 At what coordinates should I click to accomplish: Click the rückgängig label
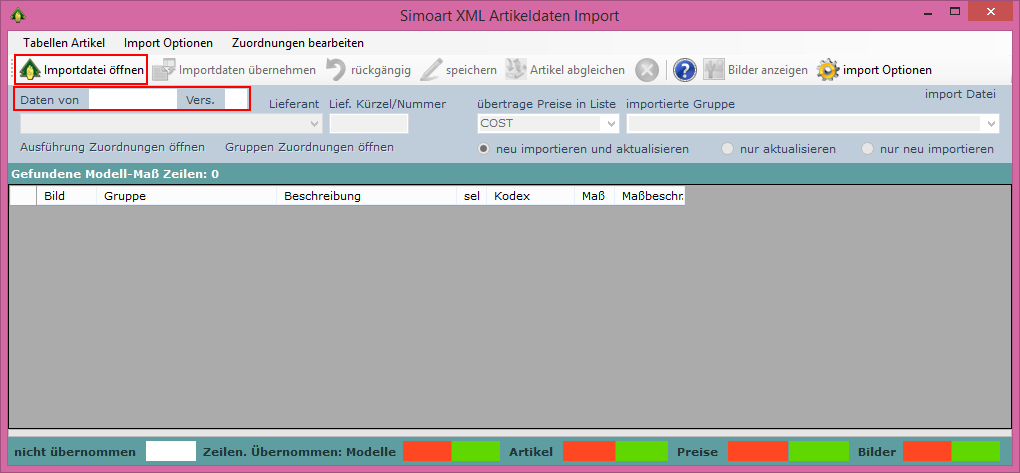381,70
